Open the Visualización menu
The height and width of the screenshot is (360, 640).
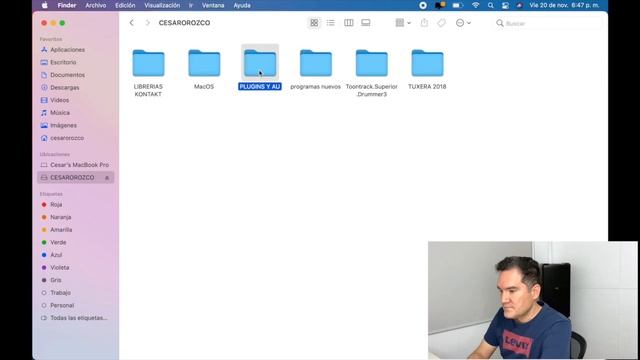pyautogui.click(x=162, y=5)
